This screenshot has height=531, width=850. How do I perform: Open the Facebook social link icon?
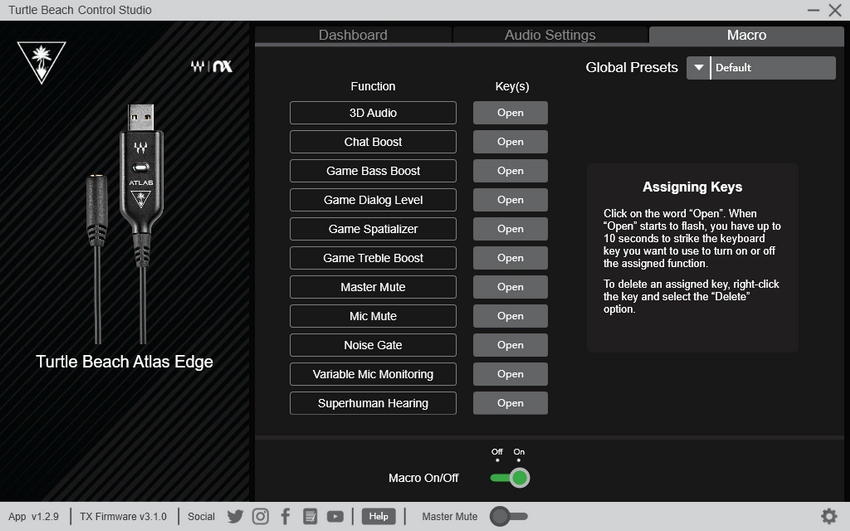(285, 516)
